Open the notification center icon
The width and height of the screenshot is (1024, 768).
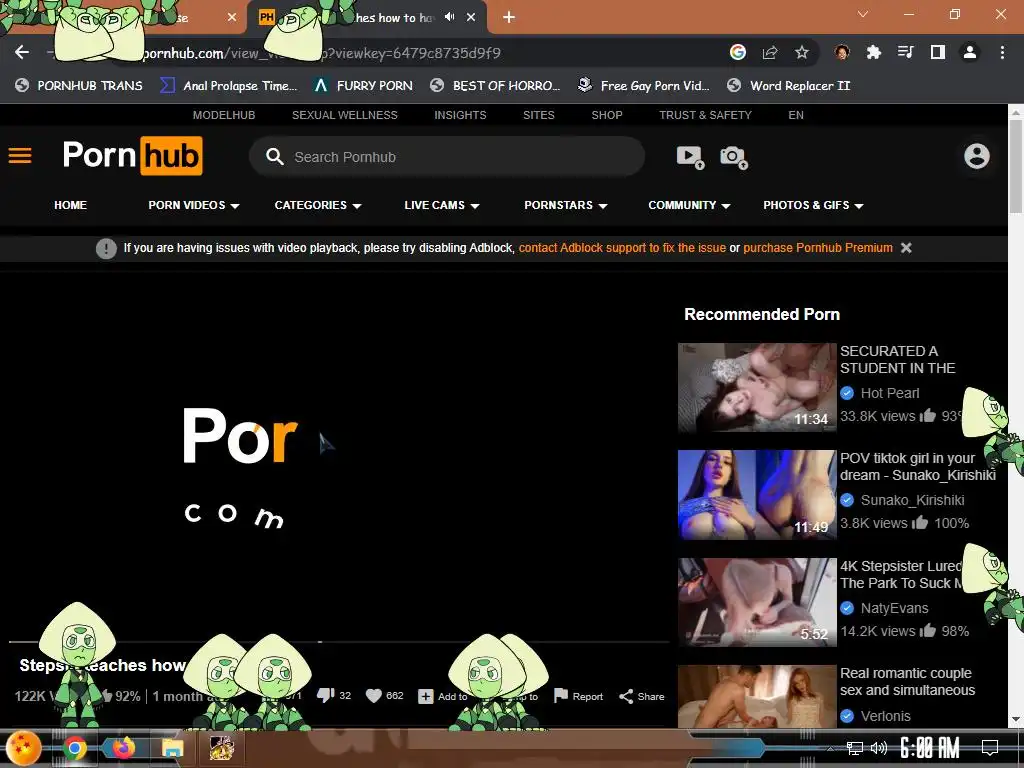point(990,748)
